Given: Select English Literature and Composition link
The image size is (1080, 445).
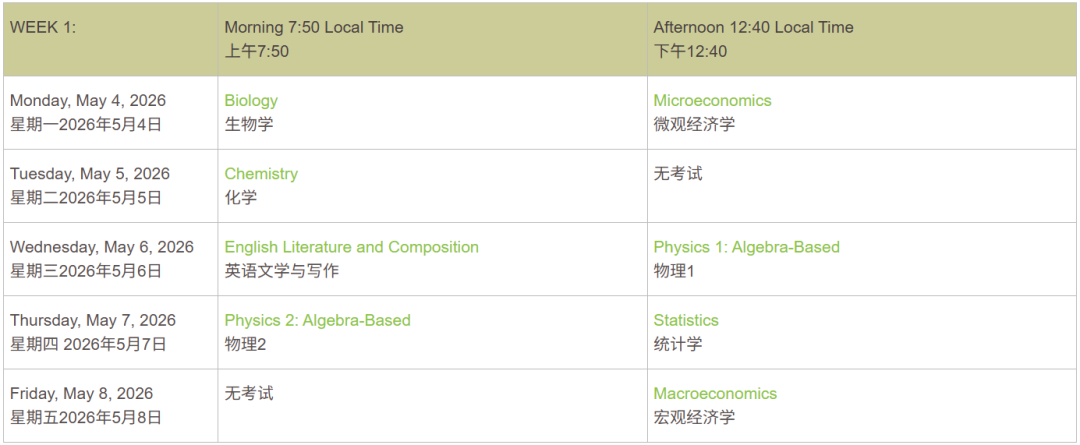Looking at the screenshot, I should click(x=351, y=247).
